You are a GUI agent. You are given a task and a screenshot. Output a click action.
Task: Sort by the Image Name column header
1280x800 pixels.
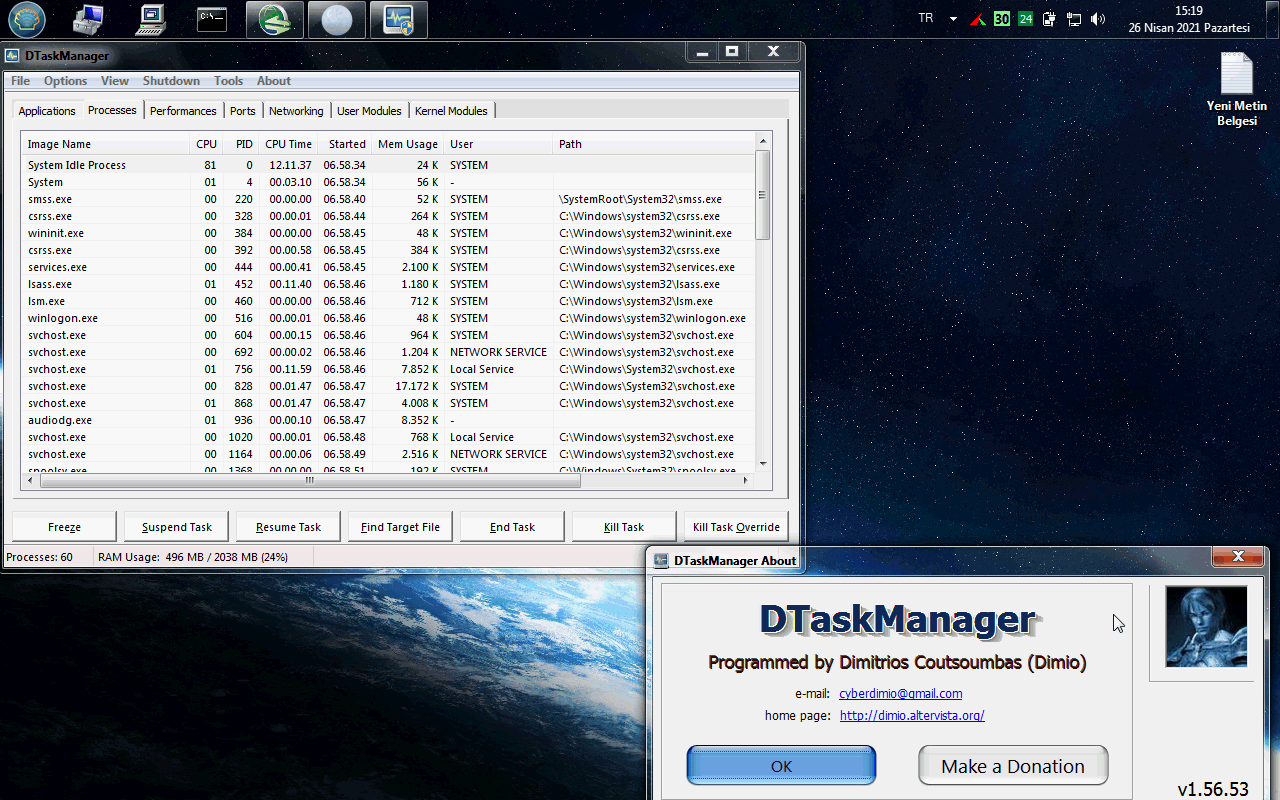(x=106, y=144)
